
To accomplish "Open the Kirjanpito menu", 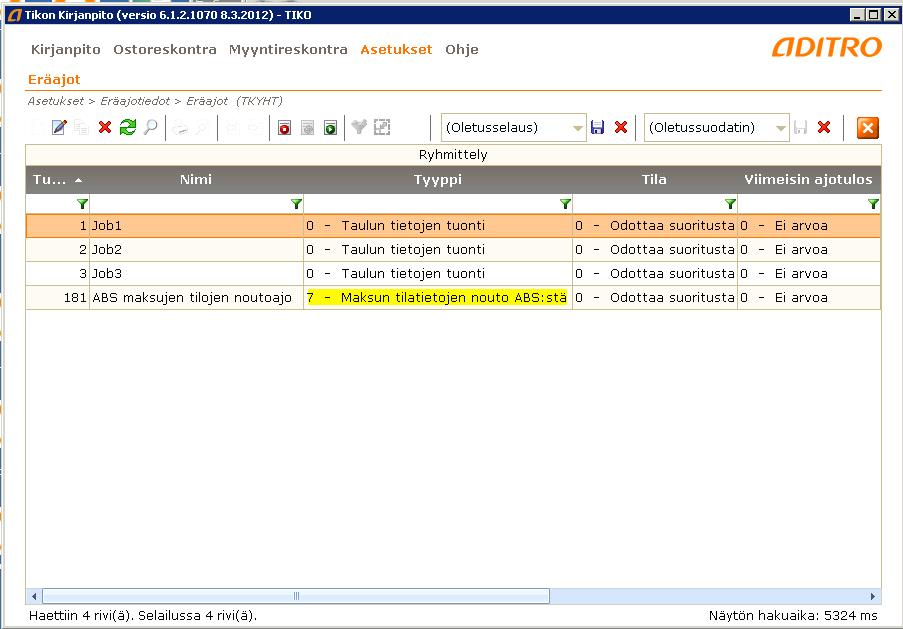I will pos(66,50).
